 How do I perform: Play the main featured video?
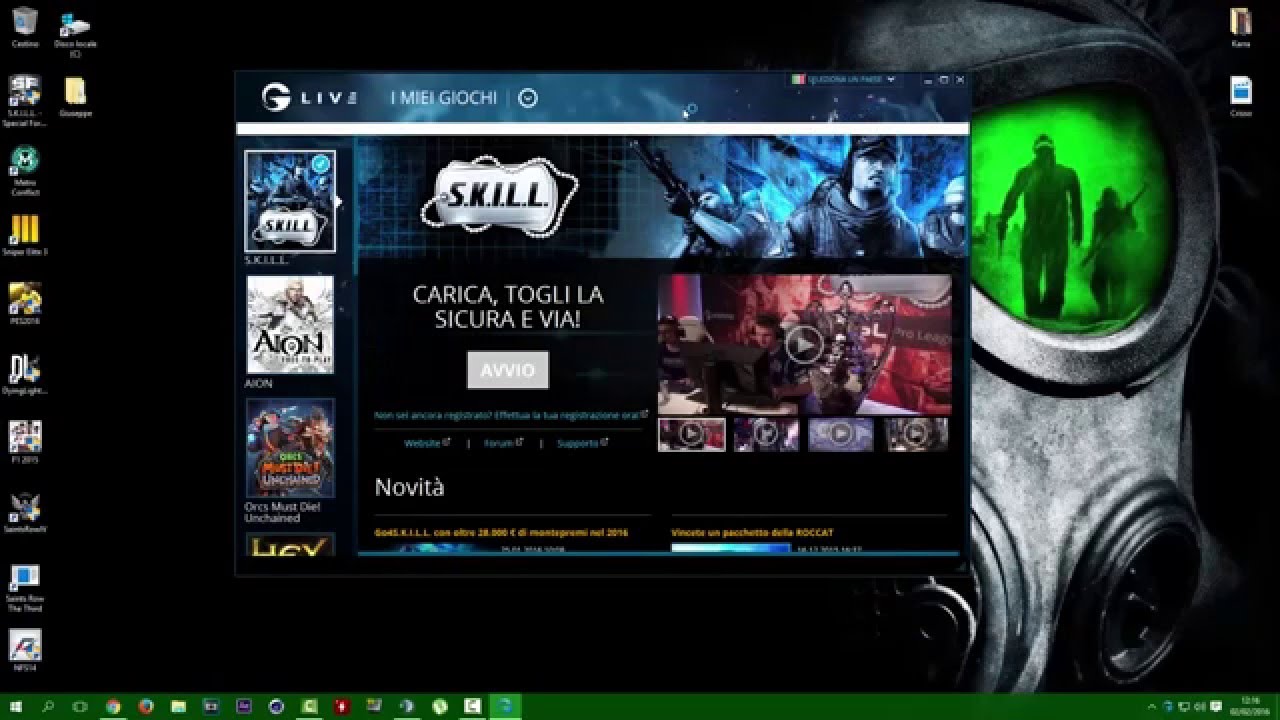(804, 345)
